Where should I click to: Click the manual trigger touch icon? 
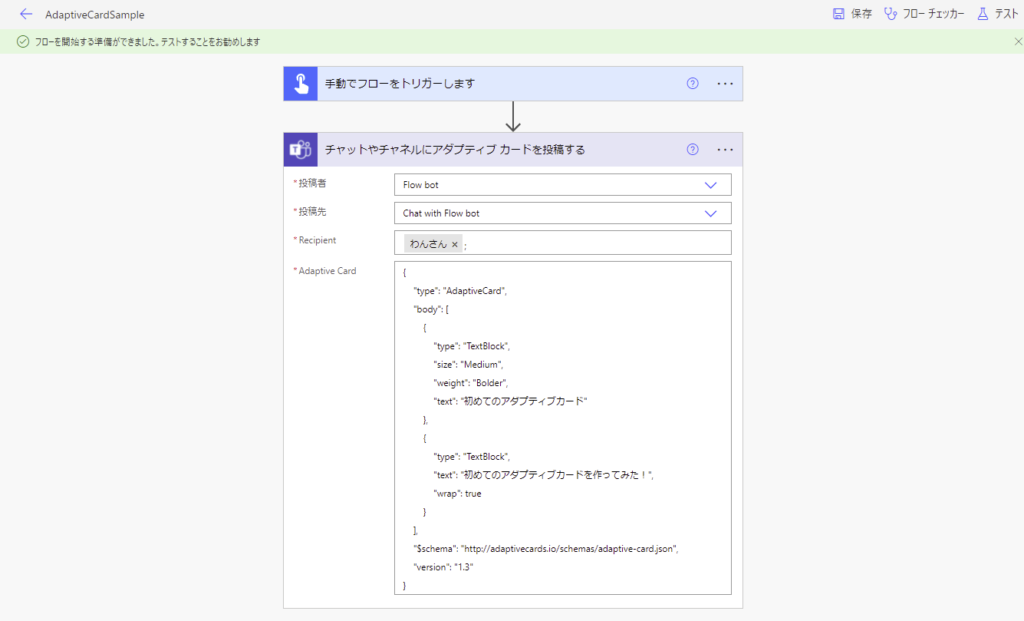pyautogui.click(x=300, y=84)
